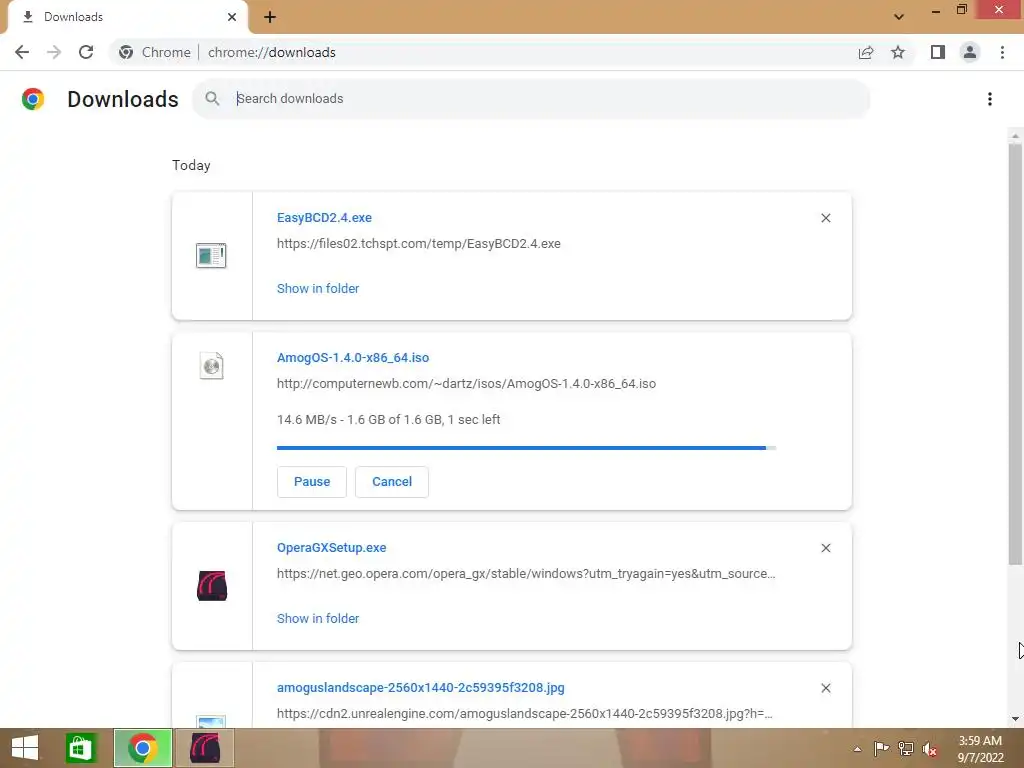Open the browser side panel
The image size is (1024, 768).
tap(938, 52)
